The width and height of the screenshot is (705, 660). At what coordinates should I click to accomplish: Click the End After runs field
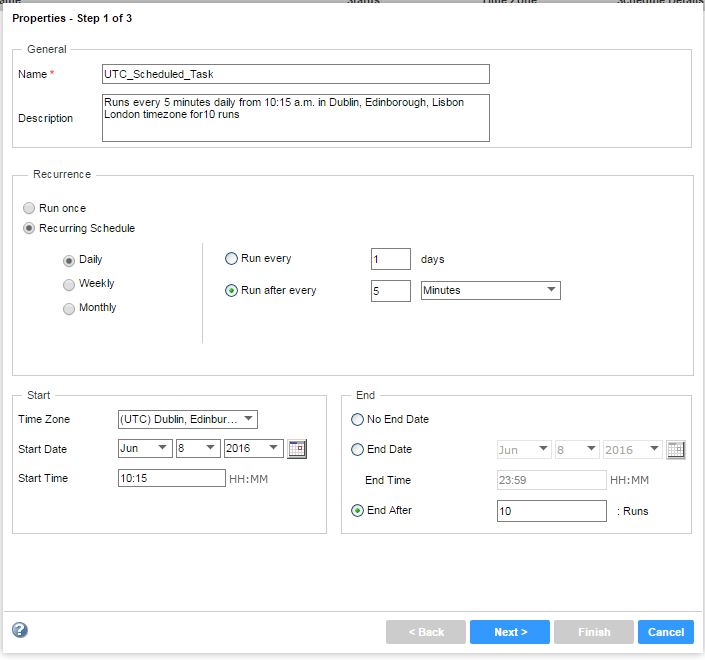pos(551,511)
